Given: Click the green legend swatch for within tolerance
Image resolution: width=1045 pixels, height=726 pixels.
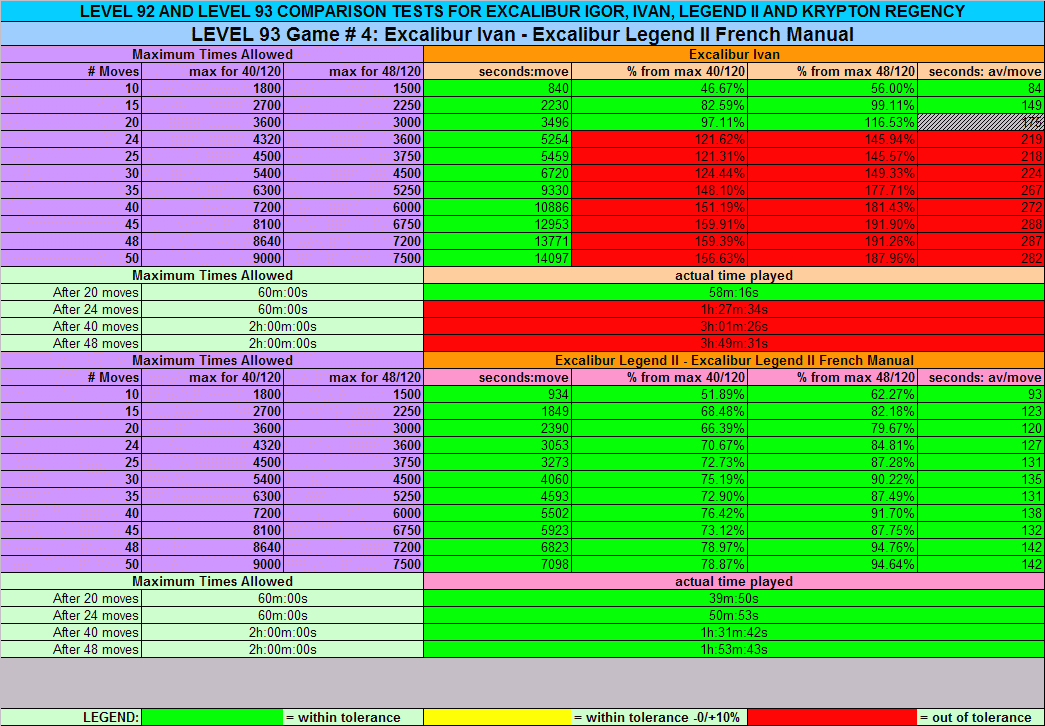Looking at the screenshot, I should coord(212,717).
